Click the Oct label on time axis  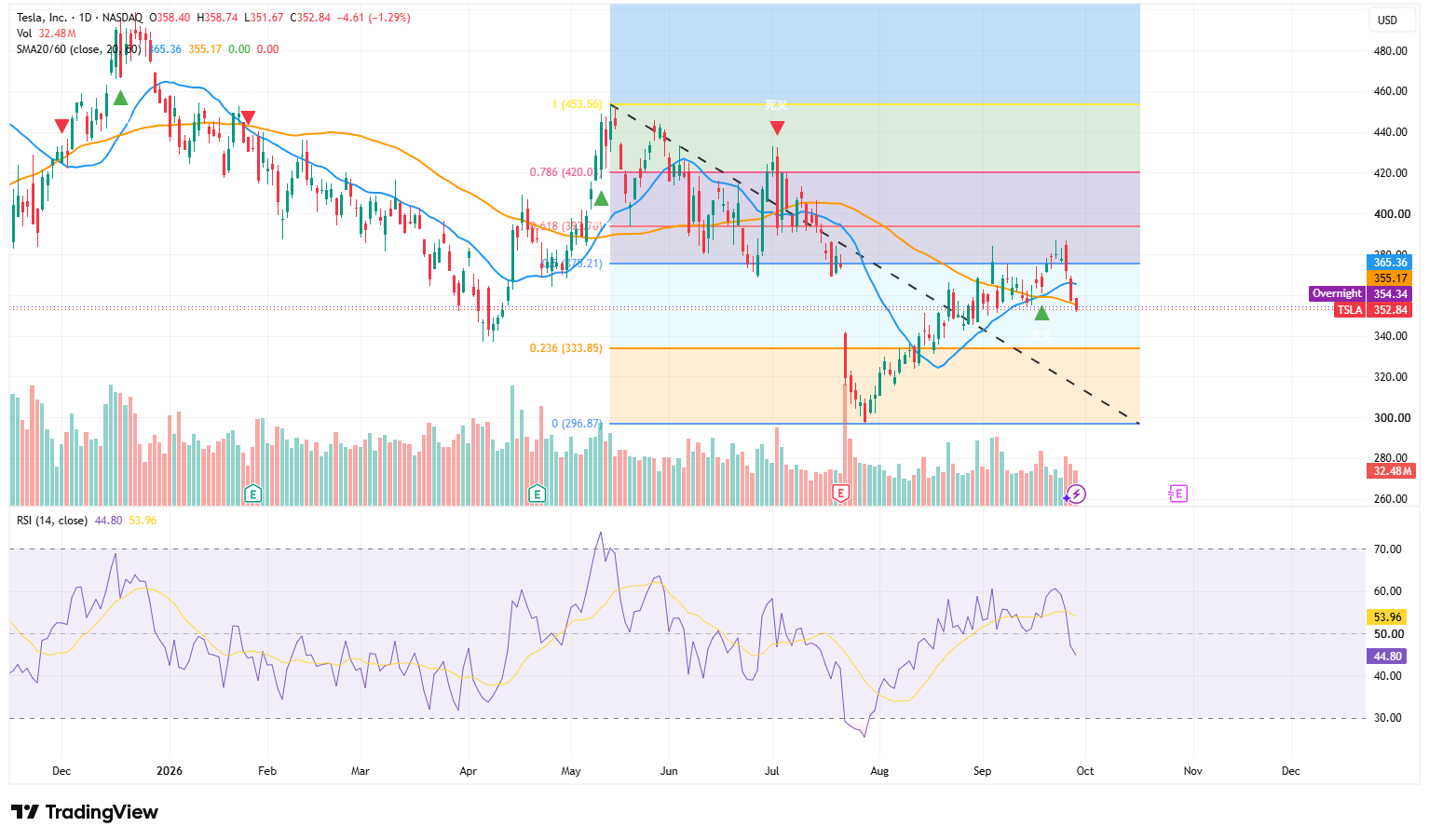click(x=1085, y=771)
